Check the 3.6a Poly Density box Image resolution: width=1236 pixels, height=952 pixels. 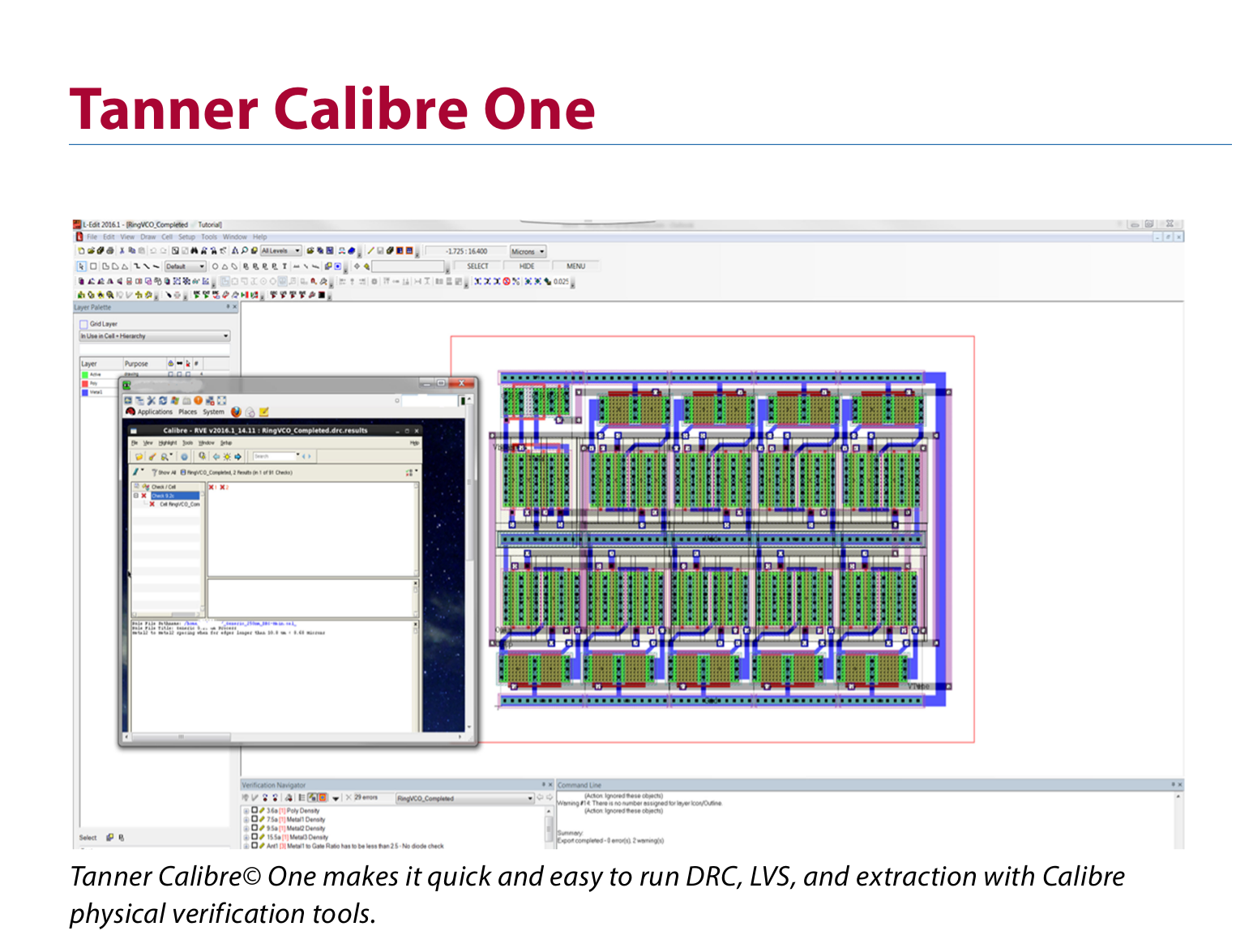(254, 810)
